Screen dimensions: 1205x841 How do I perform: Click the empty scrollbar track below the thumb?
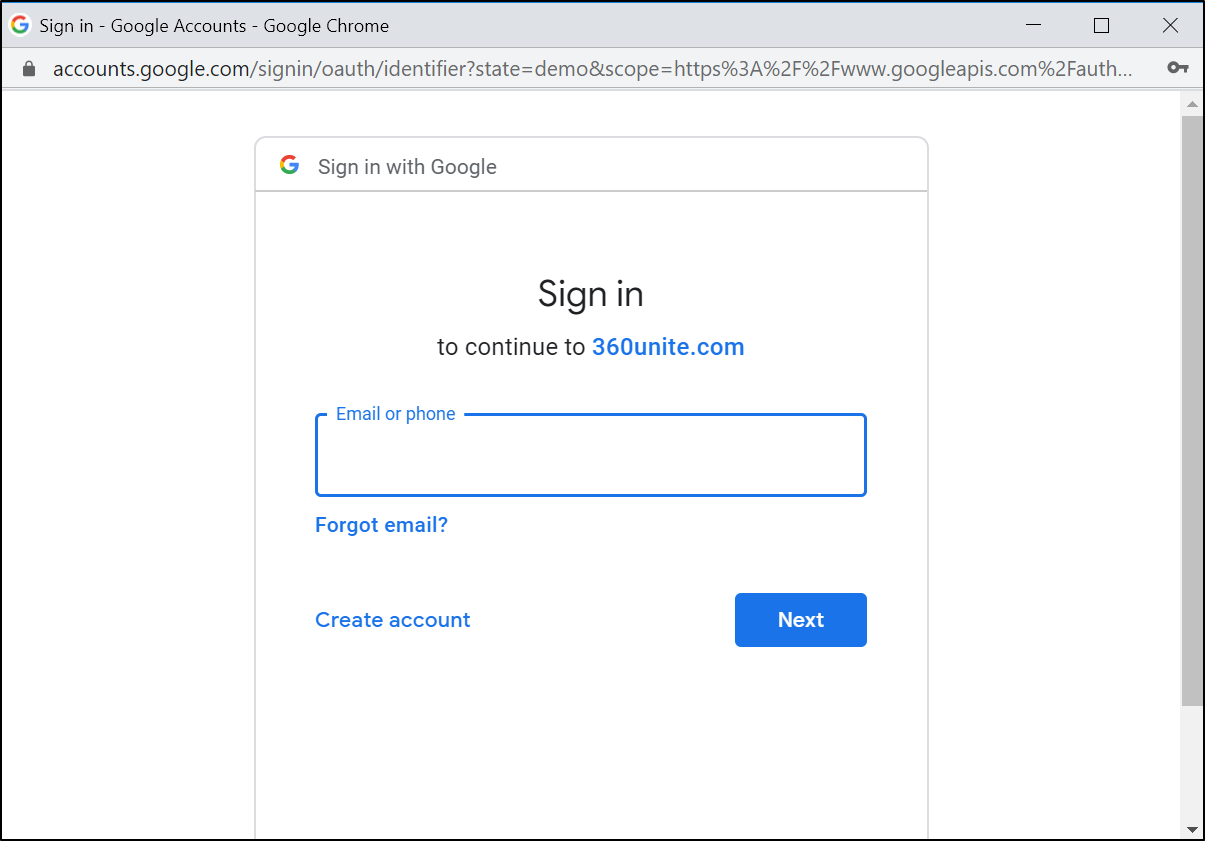(1191, 765)
